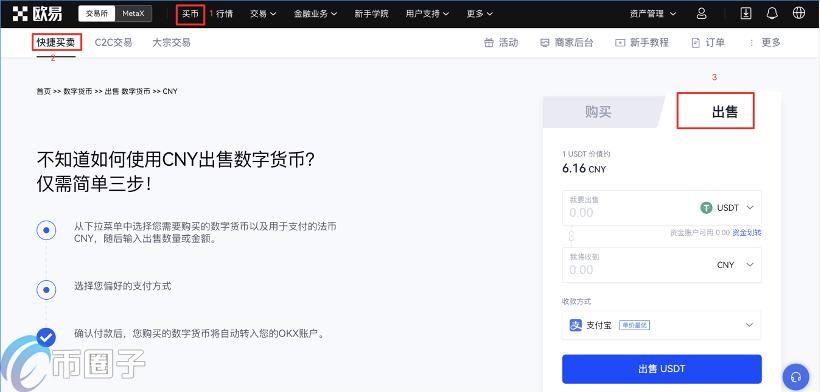Open the user profile icon
820x392 pixels.
pyautogui.click(x=702, y=14)
